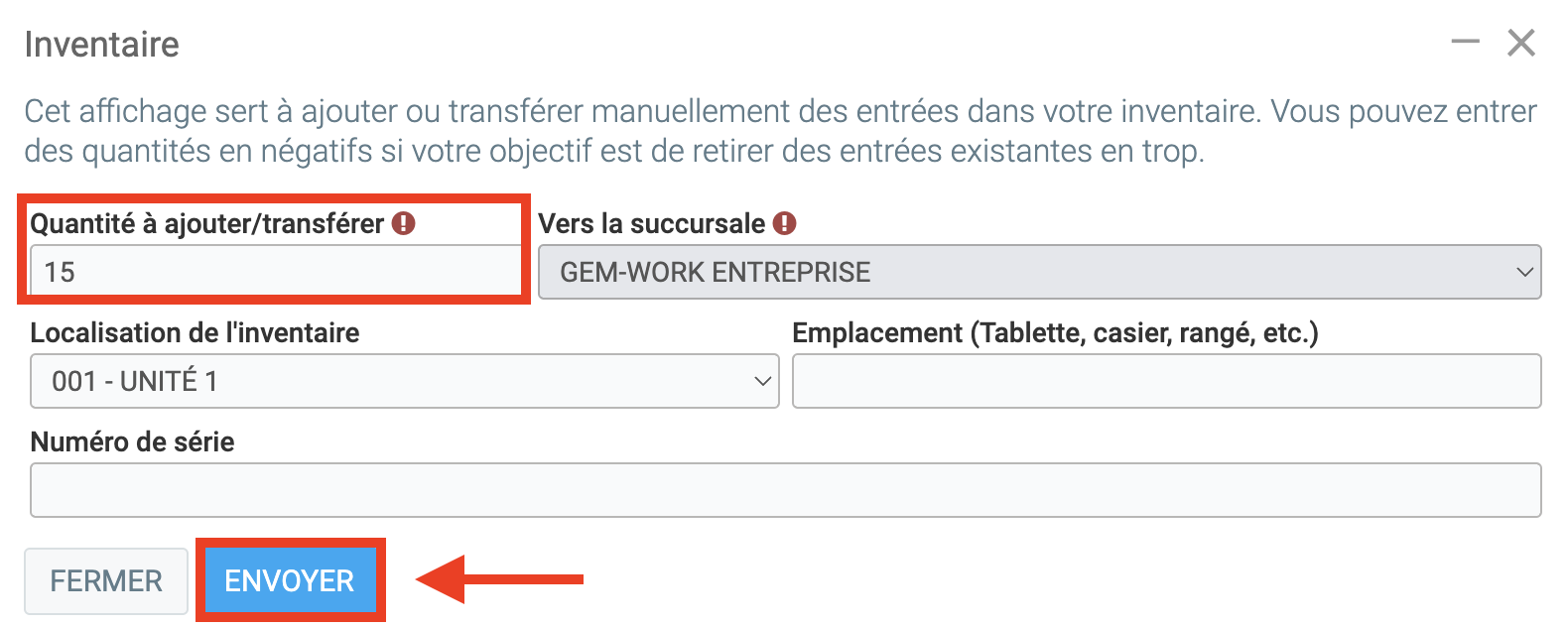Click into the Emplacement text field
1568x627 pixels.
1166,381
